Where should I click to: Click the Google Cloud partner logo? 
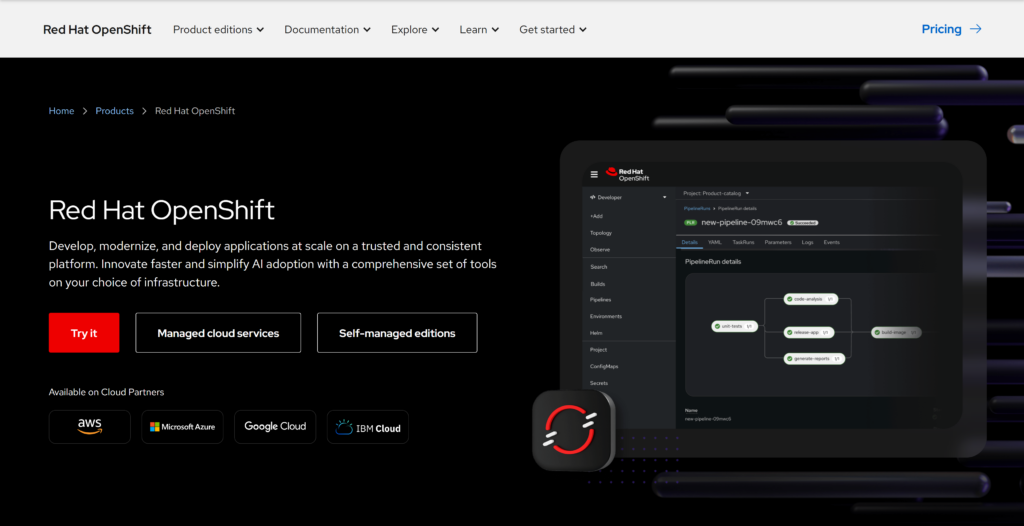275,427
